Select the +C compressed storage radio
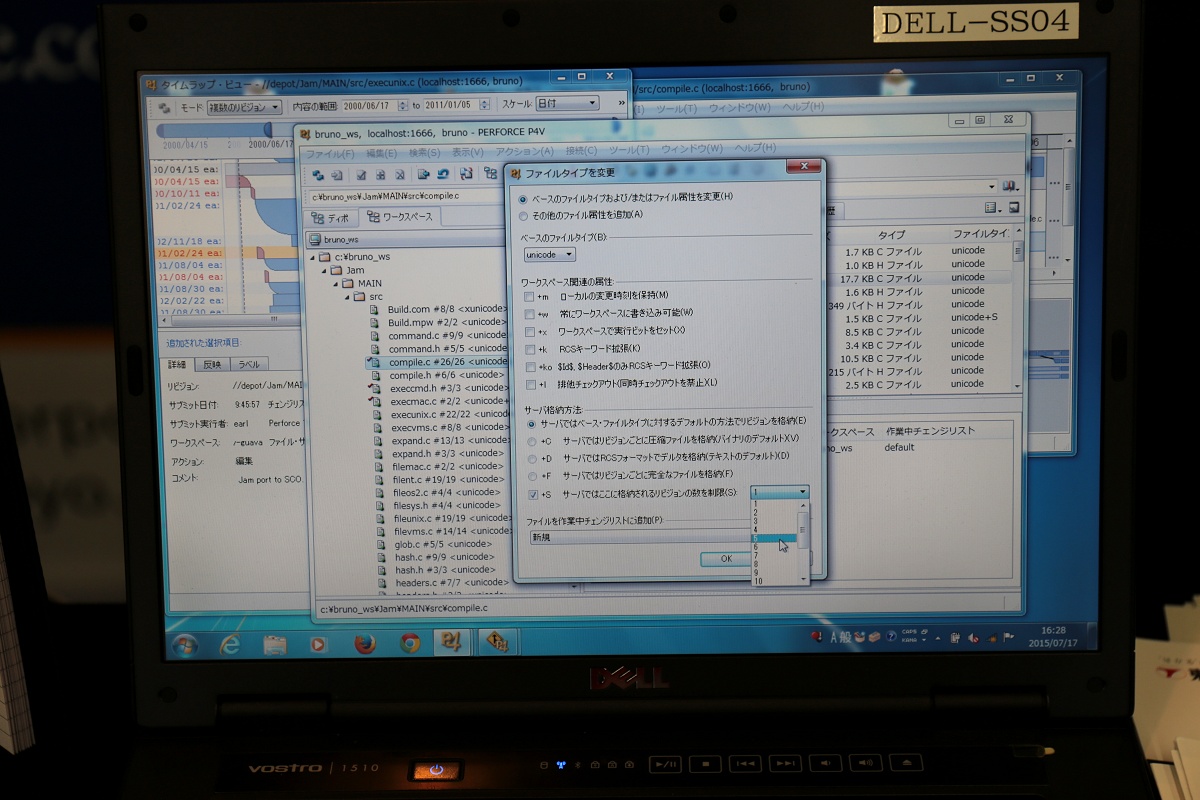 pos(531,440)
